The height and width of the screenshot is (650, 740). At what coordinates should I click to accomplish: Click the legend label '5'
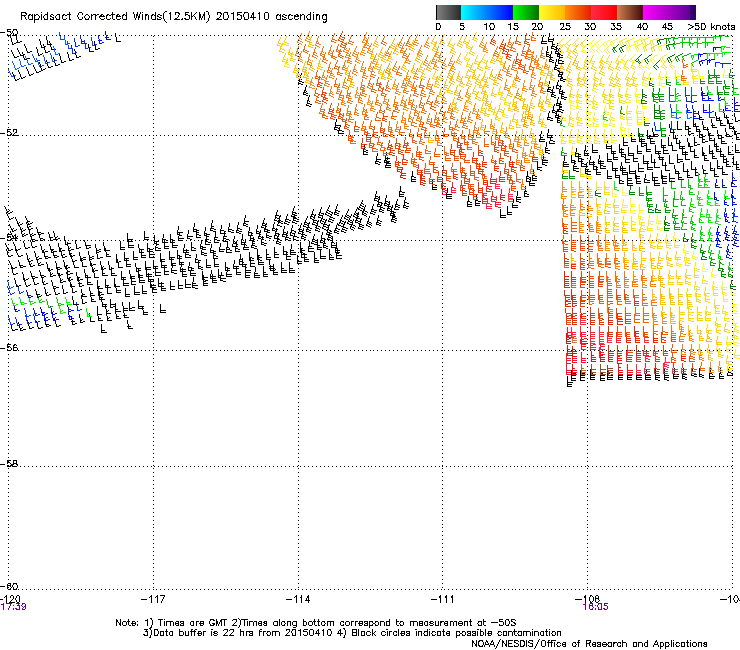462,27
